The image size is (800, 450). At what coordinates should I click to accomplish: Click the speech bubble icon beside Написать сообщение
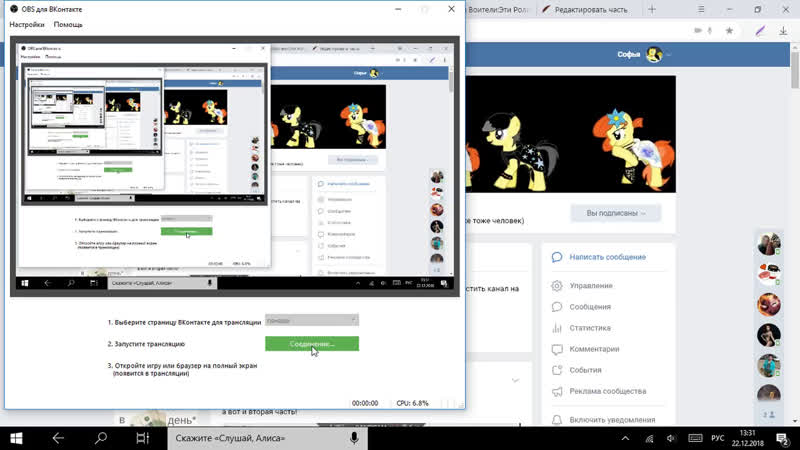click(557, 257)
